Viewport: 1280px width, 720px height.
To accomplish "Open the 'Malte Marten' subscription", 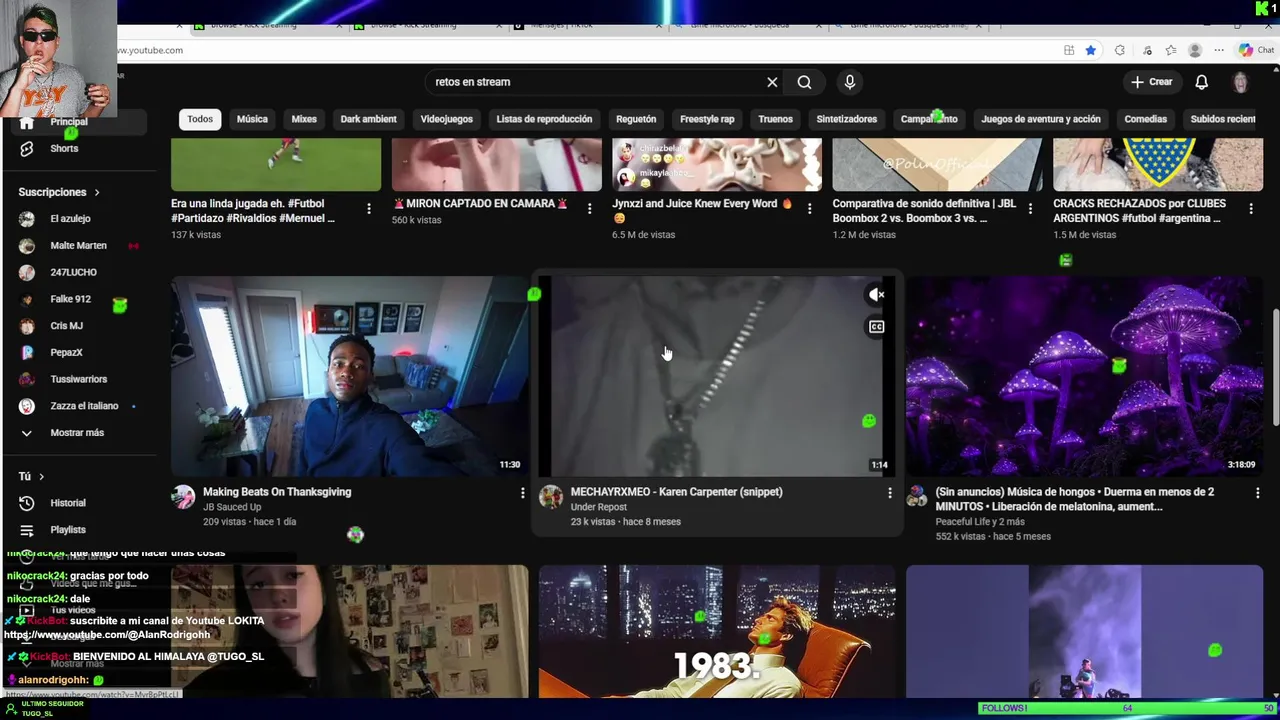I will pos(78,246).
